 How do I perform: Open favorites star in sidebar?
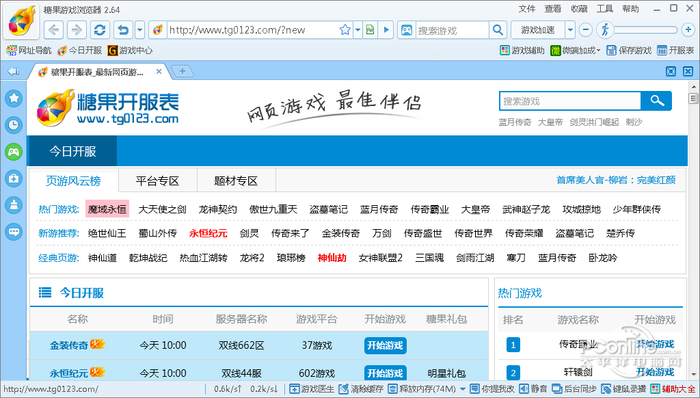click(14, 98)
